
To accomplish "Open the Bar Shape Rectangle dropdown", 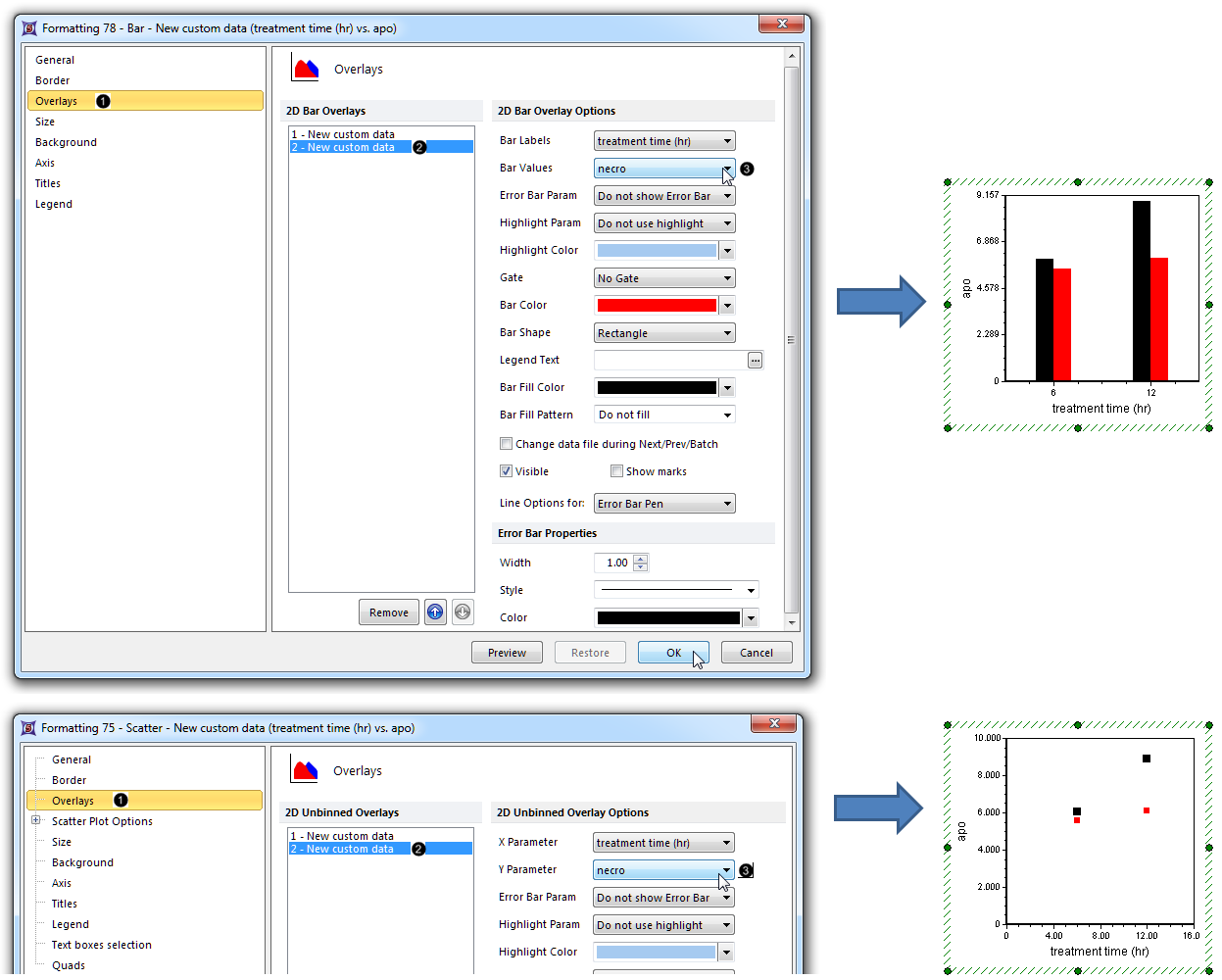I will point(727,333).
